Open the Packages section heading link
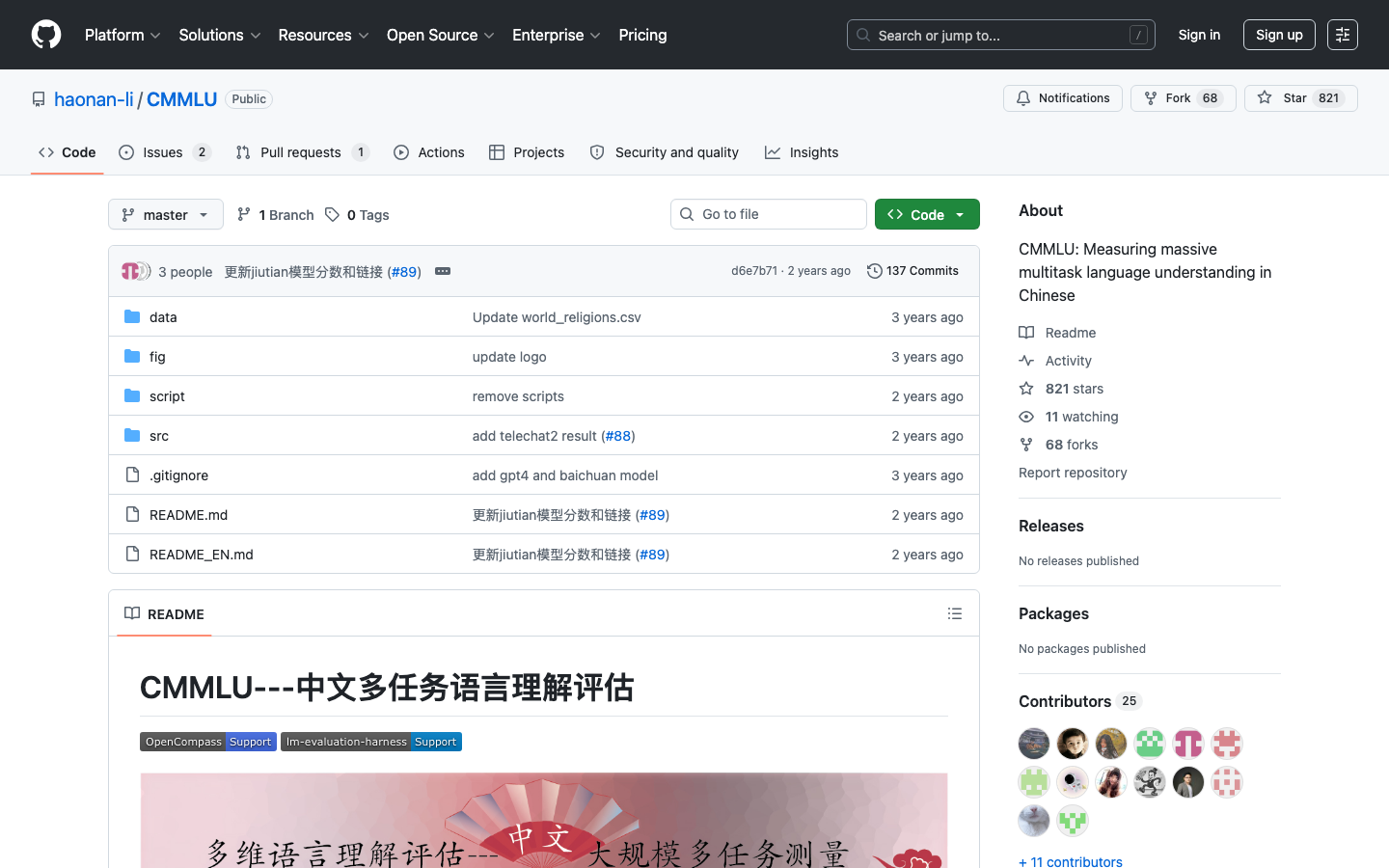This screenshot has width=1389, height=868. [1053, 613]
